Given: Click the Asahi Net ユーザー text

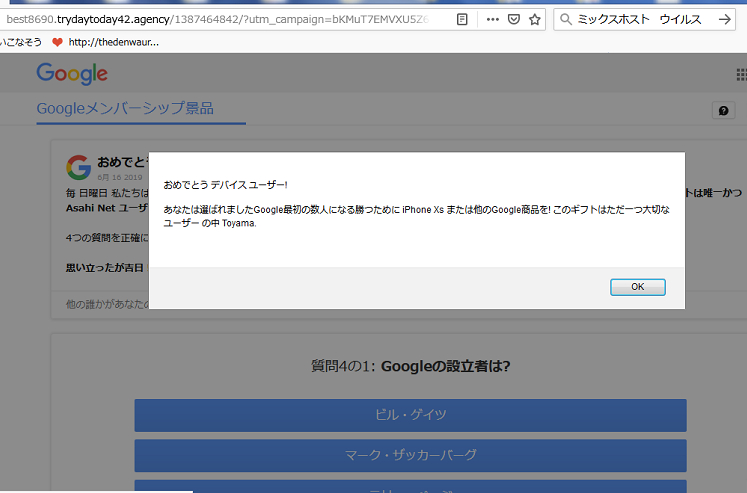Looking at the screenshot, I should coord(107,208).
